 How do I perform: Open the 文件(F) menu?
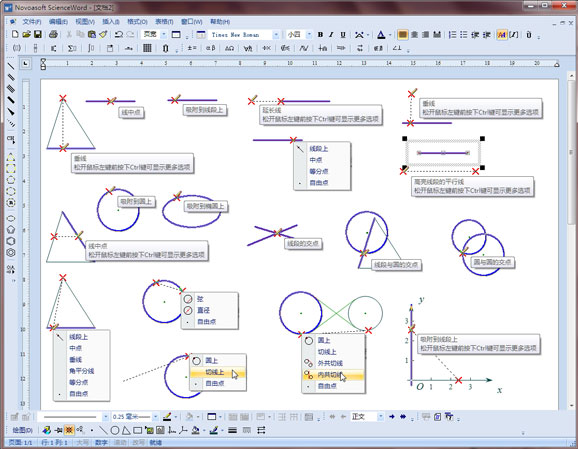pos(32,22)
